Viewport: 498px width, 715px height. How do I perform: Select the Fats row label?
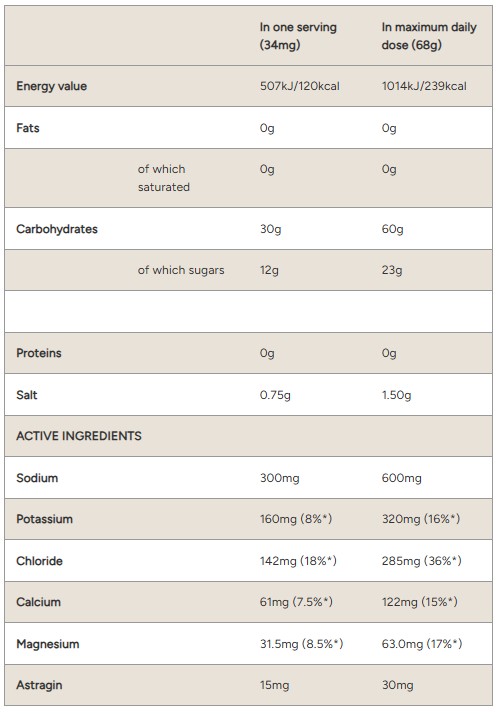click(x=28, y=128)
